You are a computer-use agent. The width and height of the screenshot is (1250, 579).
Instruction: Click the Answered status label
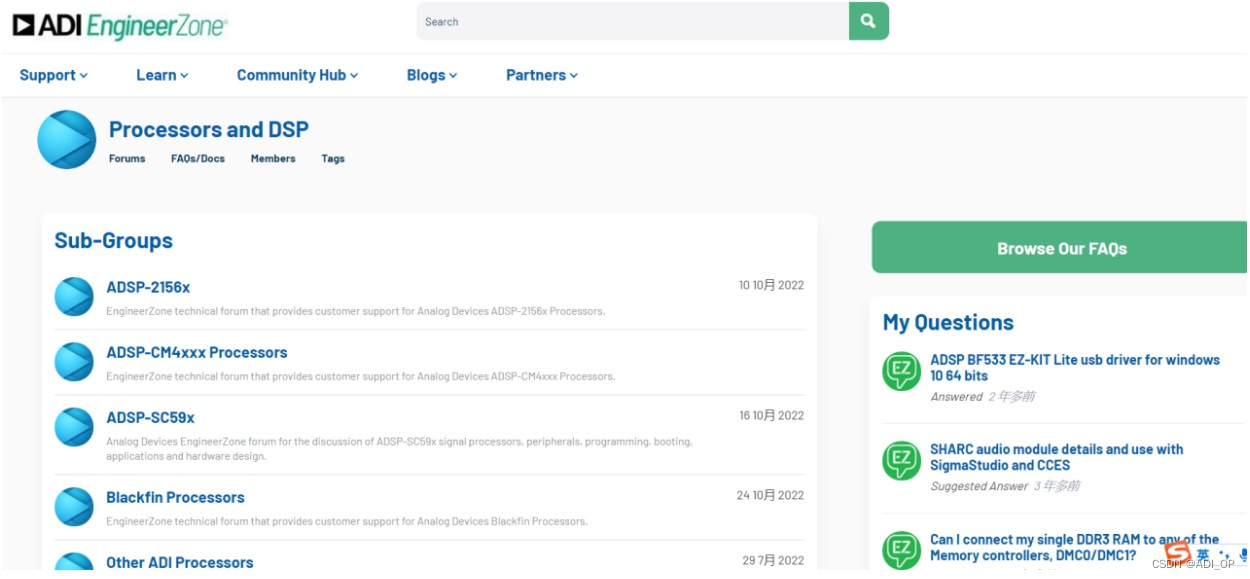pyautogui.click(x=956, y=397)
